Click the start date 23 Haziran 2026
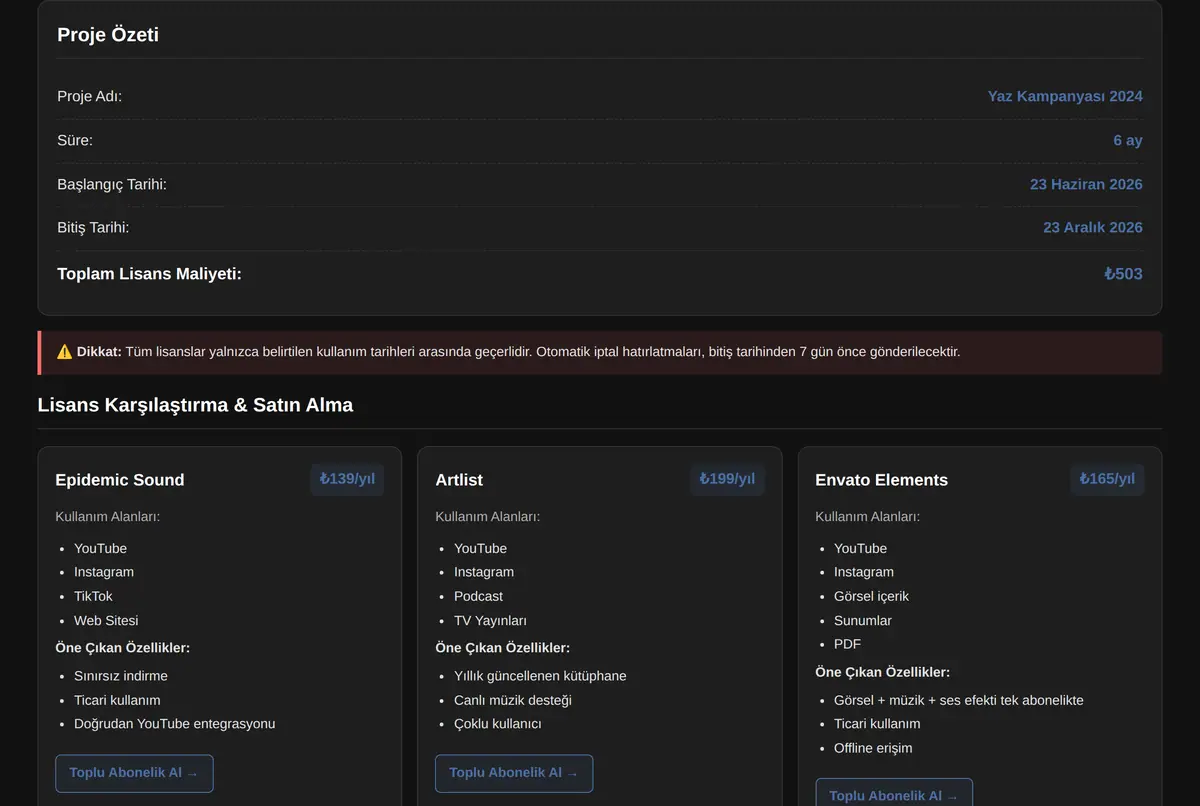Screen dimensions: 1200x806 (x=1086, y=185)
